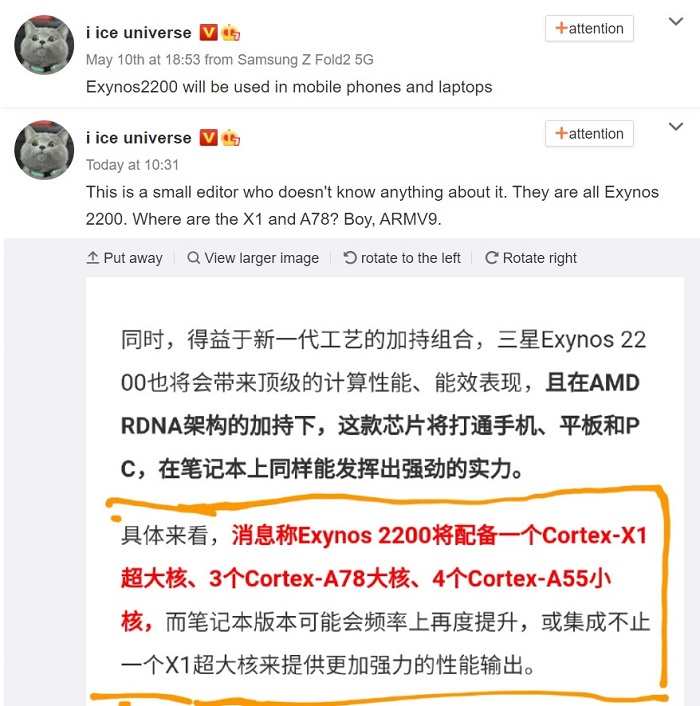Click the embedded Chinese article image
Screen dimensions: 700x706
click(x=385, y=491)
